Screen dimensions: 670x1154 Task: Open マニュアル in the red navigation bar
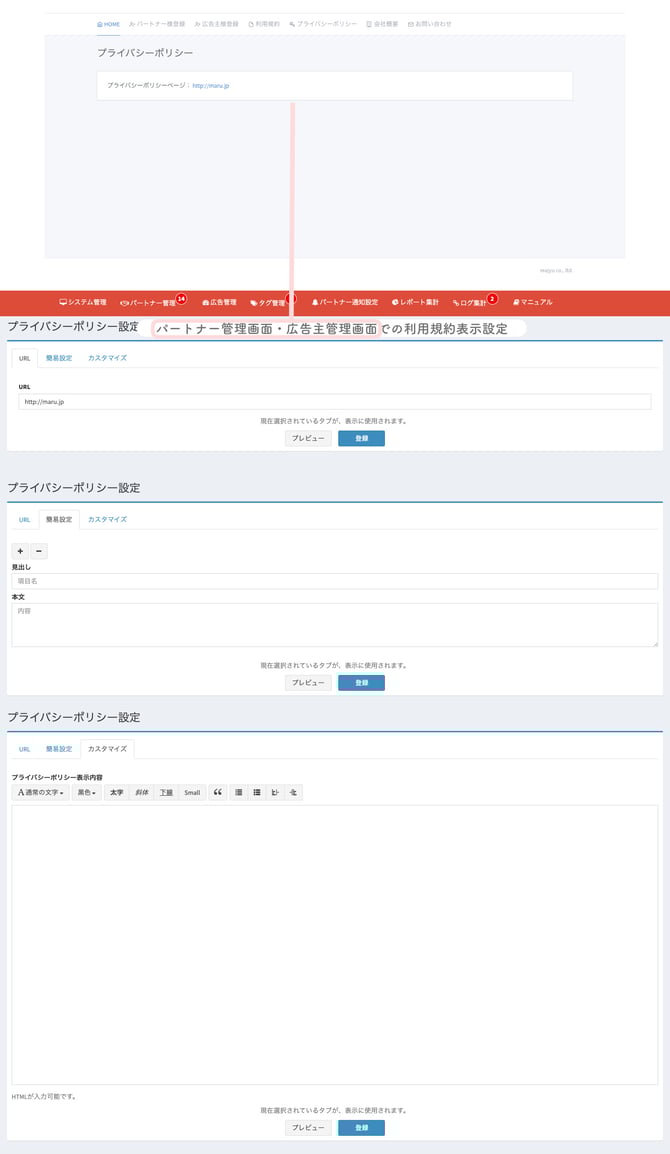tap(532, 302)
